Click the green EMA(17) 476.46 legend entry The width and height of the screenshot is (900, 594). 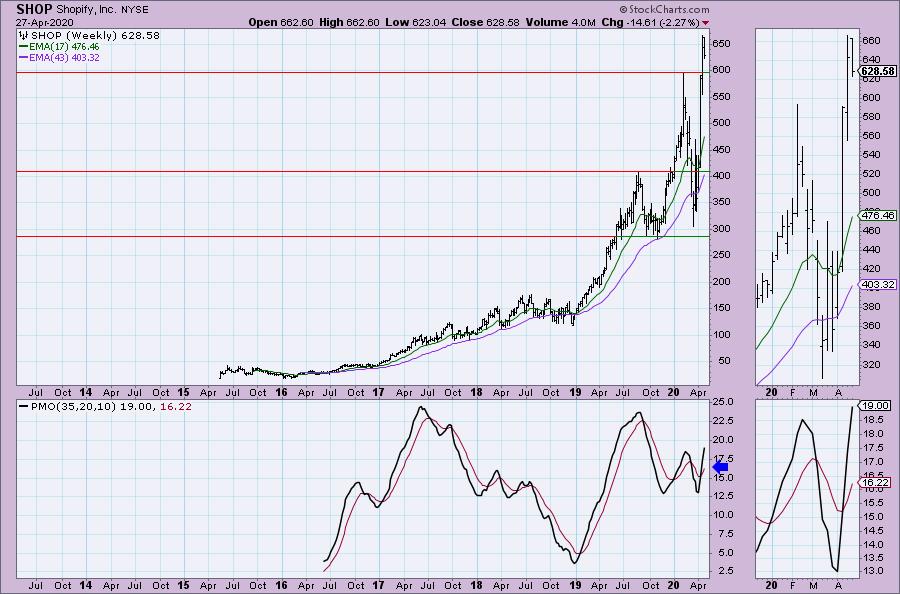click(x=59, y=46)
